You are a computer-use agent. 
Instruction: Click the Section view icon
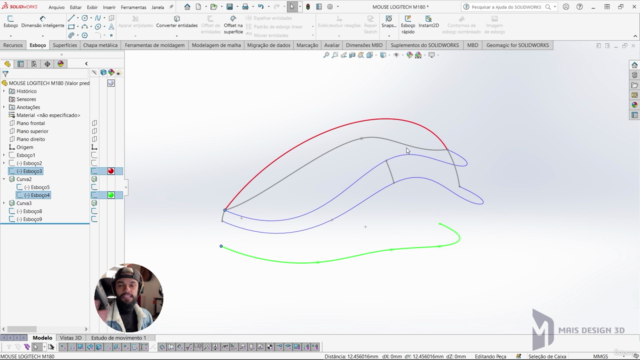point(352,55)
